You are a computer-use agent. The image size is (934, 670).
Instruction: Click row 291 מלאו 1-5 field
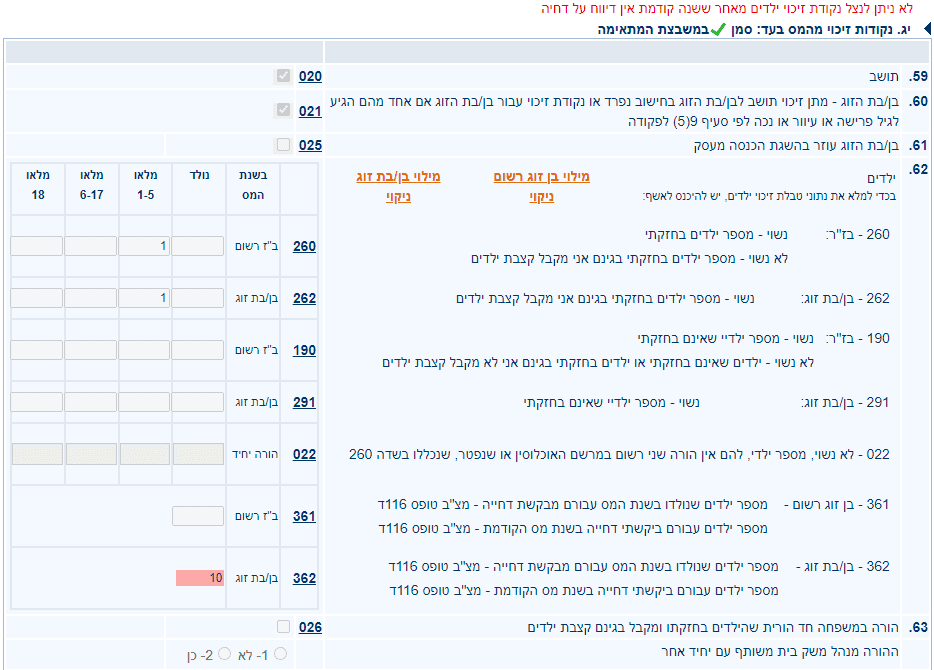tap(144, 402)
